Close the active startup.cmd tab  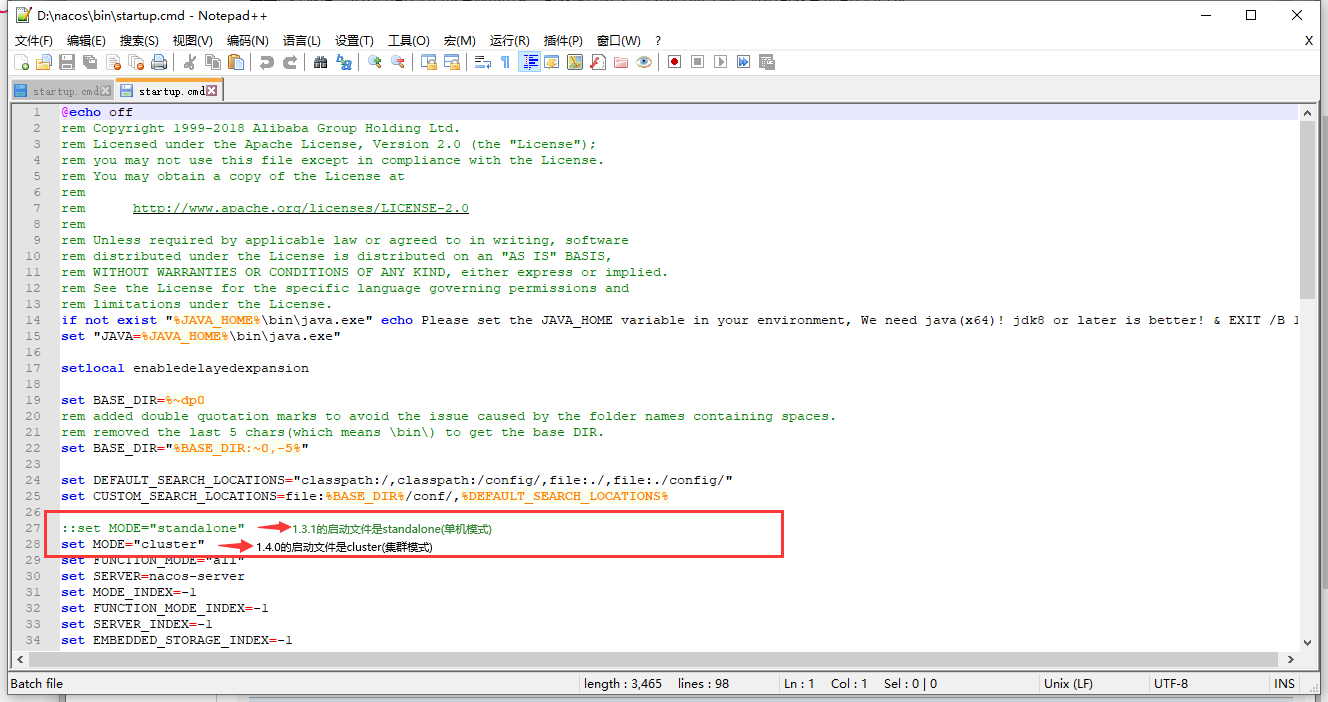tap(212, 91)
